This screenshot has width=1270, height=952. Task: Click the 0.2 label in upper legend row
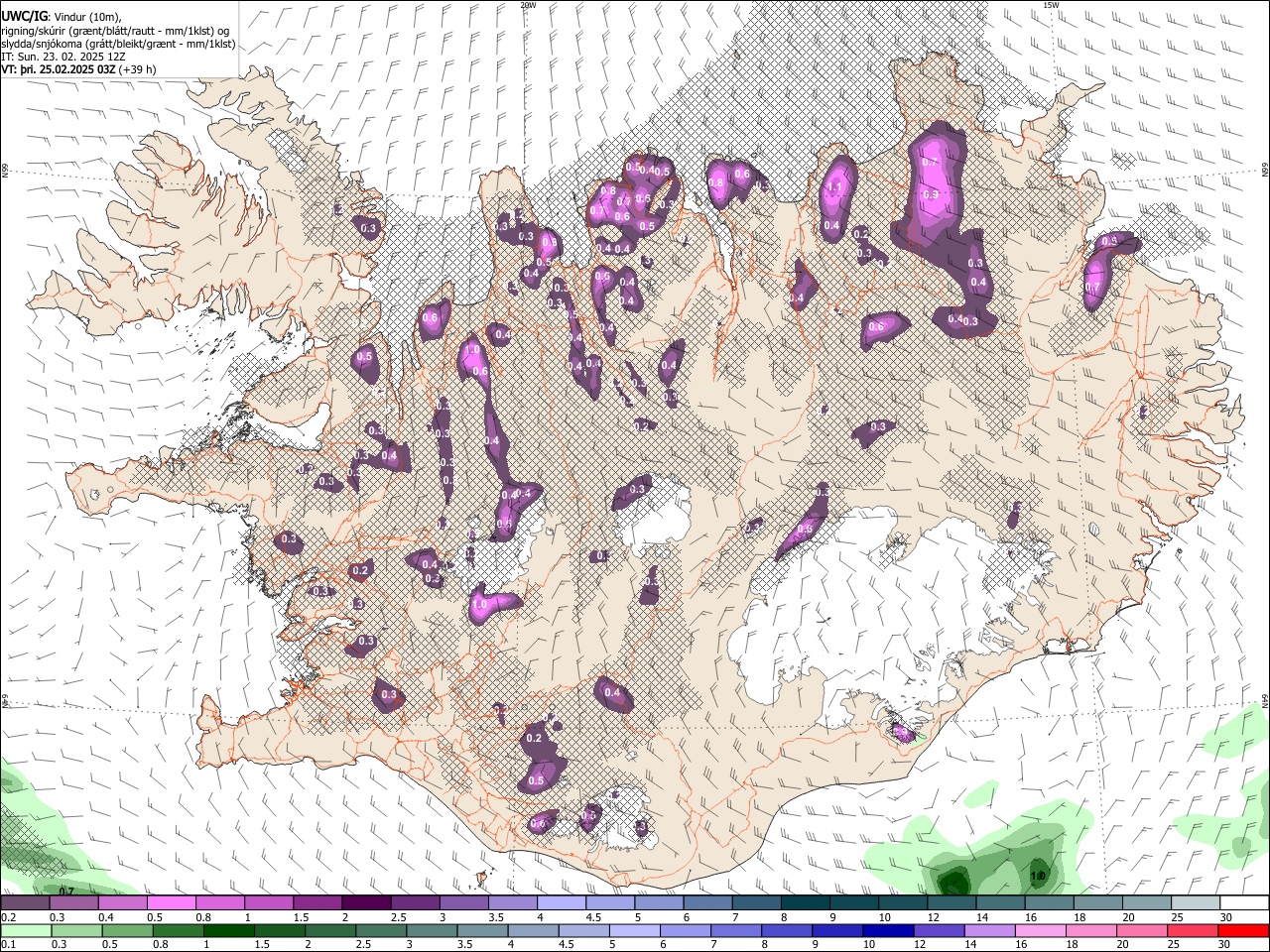pyautogui.click(x=8, y=917)
